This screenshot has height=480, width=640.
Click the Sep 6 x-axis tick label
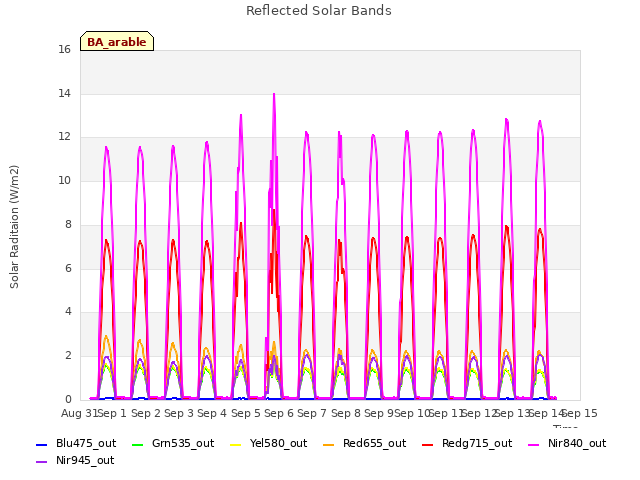click(279, 413)
